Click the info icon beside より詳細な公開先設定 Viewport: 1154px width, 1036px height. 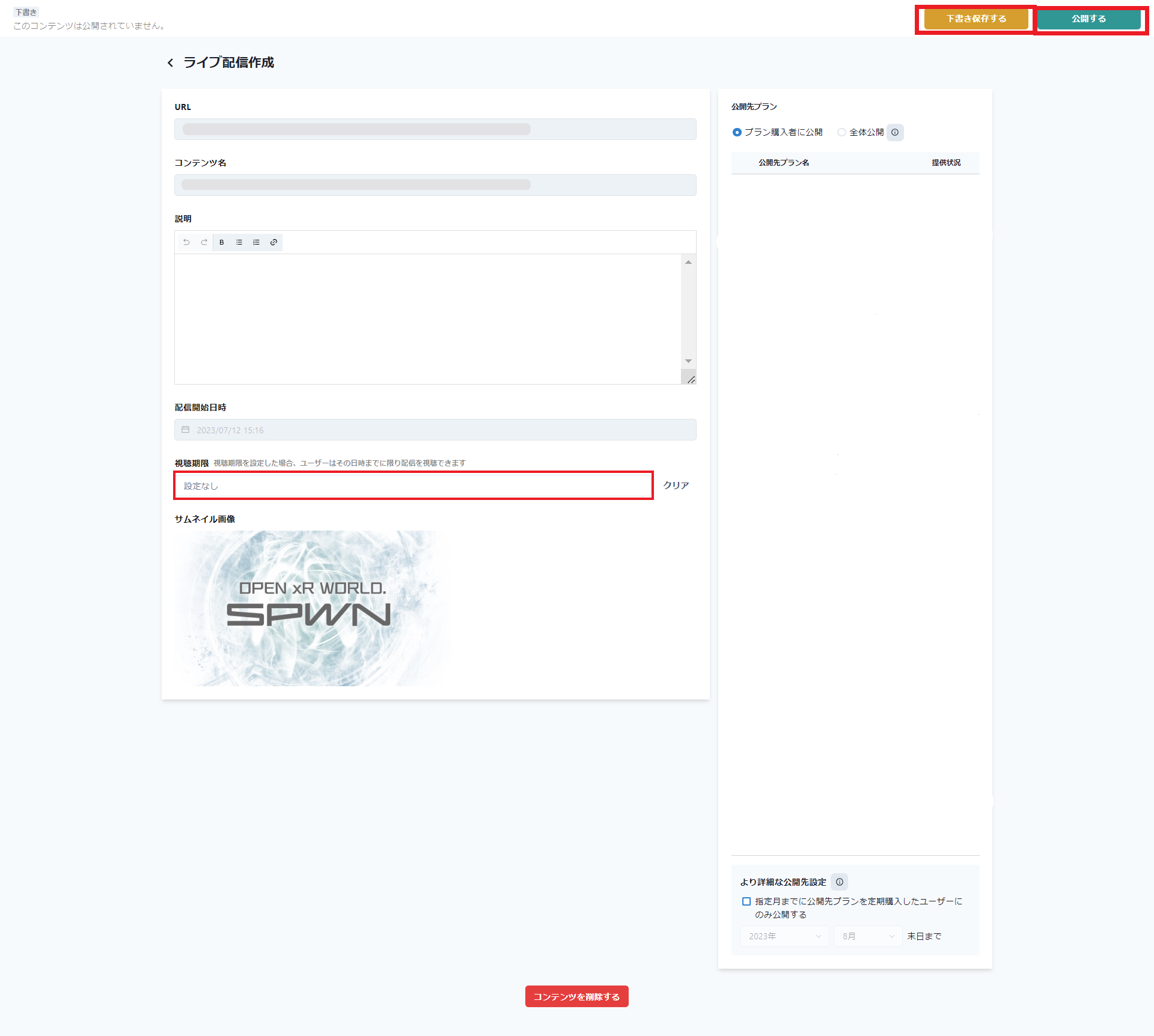click(x=840, y=882)
